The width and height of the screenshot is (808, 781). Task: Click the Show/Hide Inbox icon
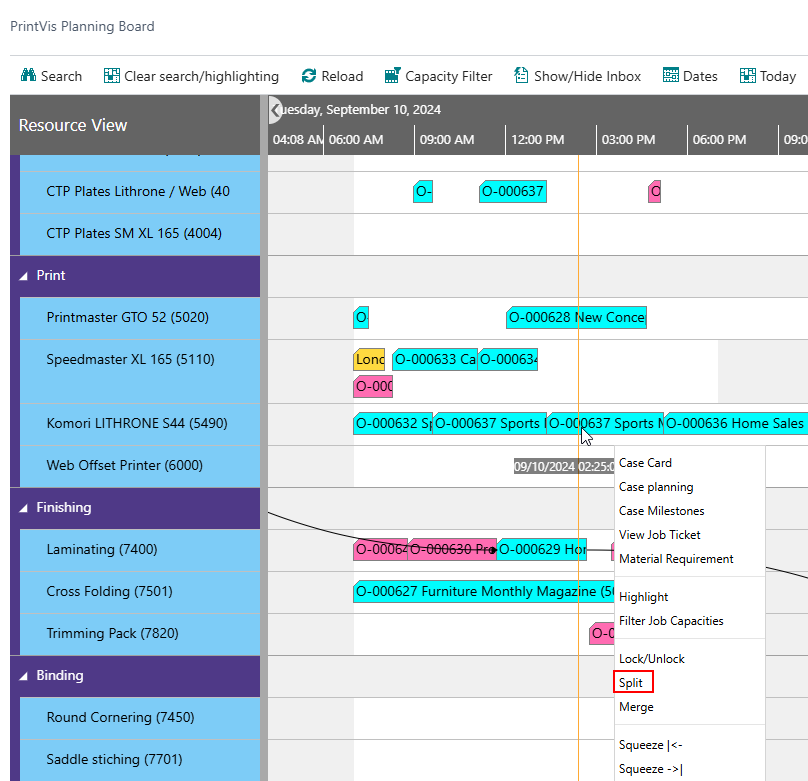521,75
